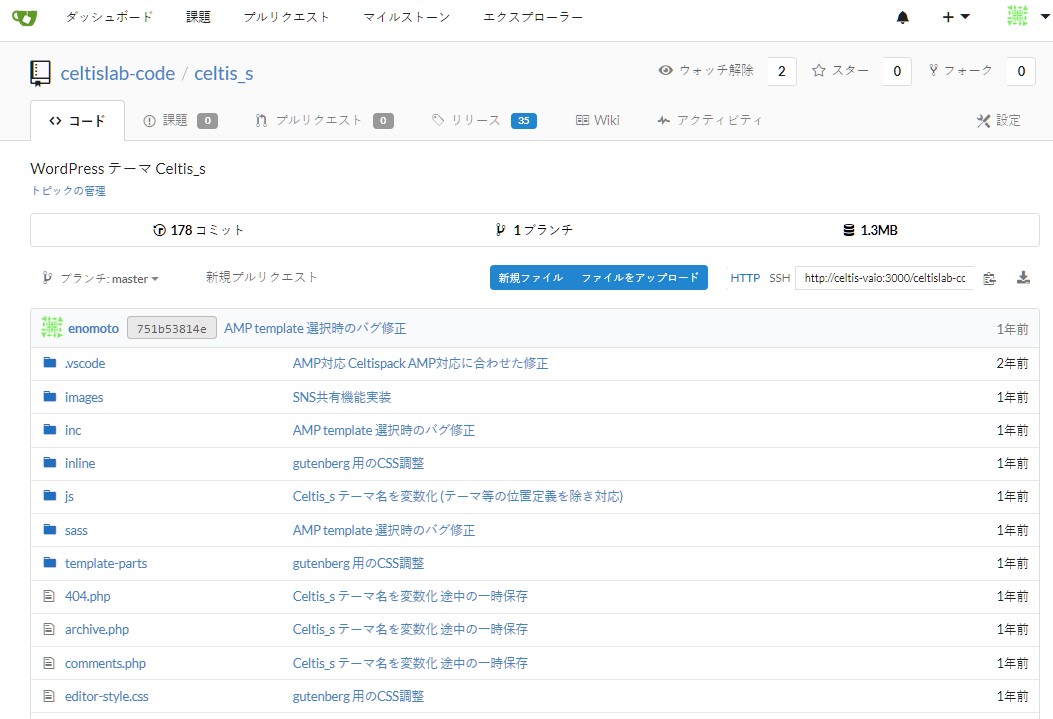Open プルリクエスト in the top menu

click(x=287, y=17)
